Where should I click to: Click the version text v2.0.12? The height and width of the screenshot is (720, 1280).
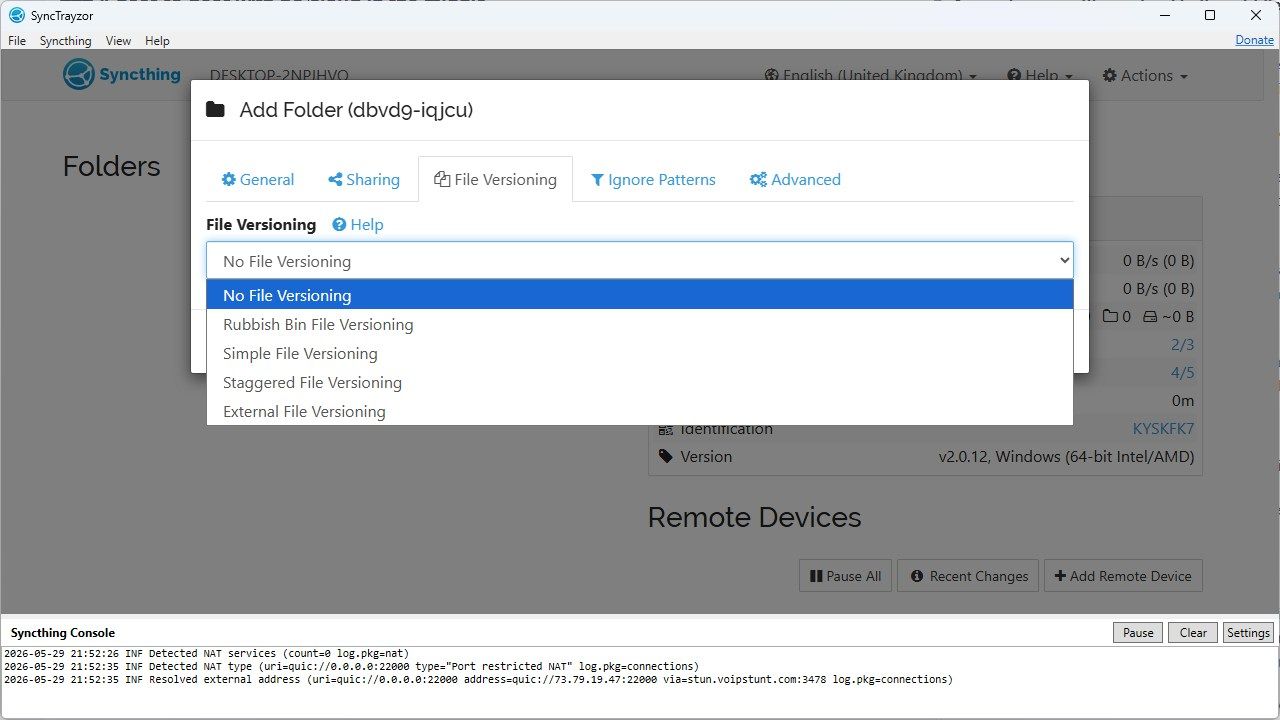[1066, 457]
